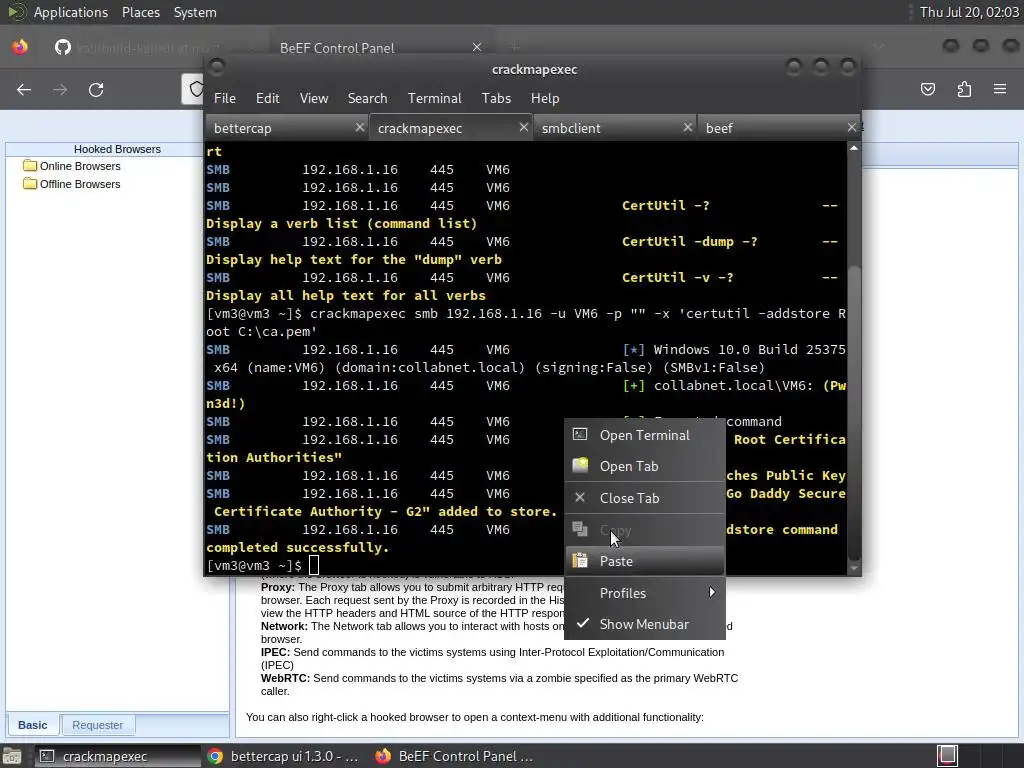
Task: Select Offline Browsers folder in BeEF tree
Action: point(80,184)
